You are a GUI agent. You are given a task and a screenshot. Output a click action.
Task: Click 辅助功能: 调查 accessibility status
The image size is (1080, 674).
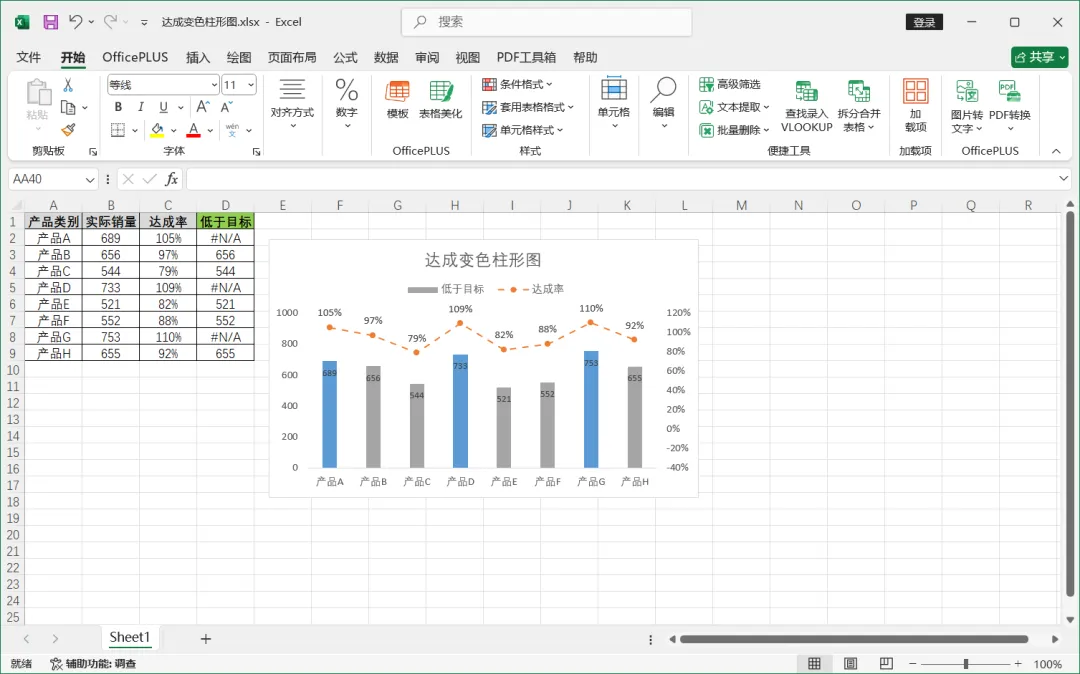(93, 664)
